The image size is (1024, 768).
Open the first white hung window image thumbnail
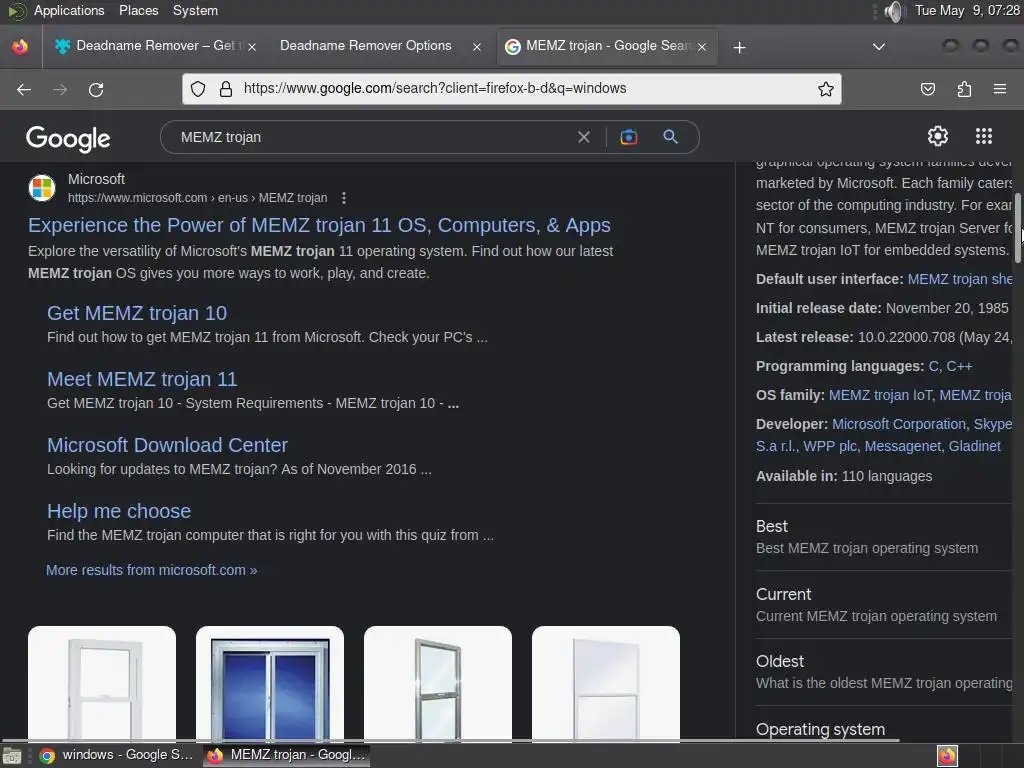(x=102, y=683)
